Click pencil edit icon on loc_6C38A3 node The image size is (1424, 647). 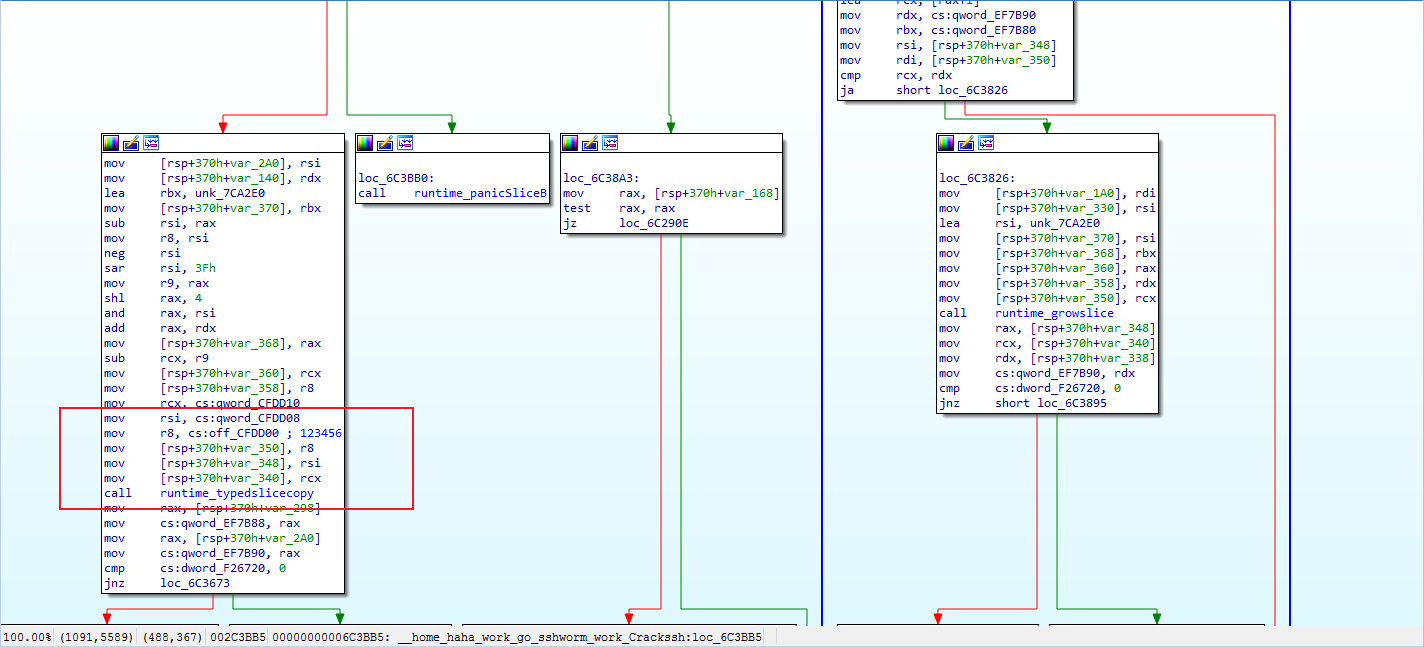coord(591,143)
